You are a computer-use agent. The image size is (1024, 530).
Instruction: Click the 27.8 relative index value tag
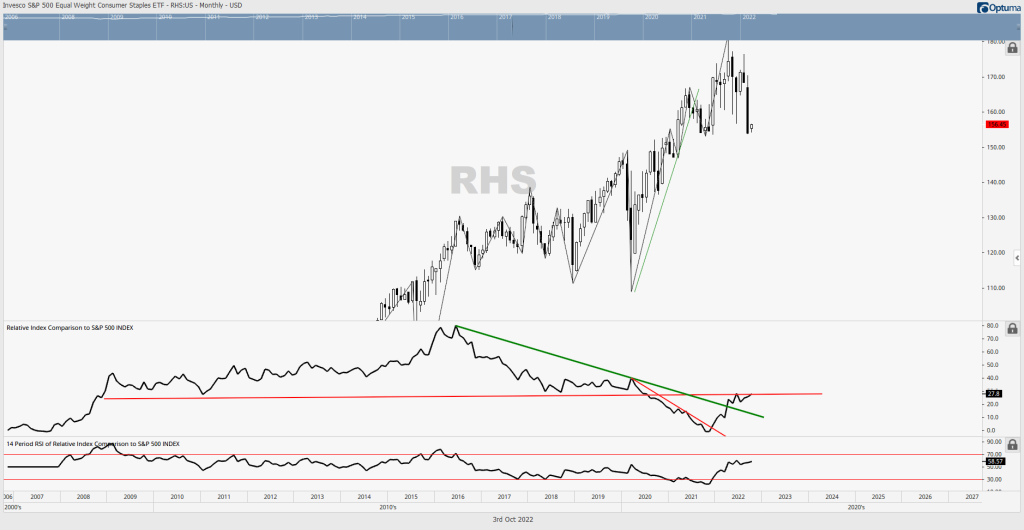(993, 394)
